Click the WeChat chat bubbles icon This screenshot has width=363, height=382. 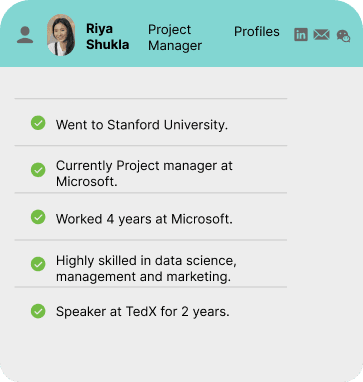[343, 36]
